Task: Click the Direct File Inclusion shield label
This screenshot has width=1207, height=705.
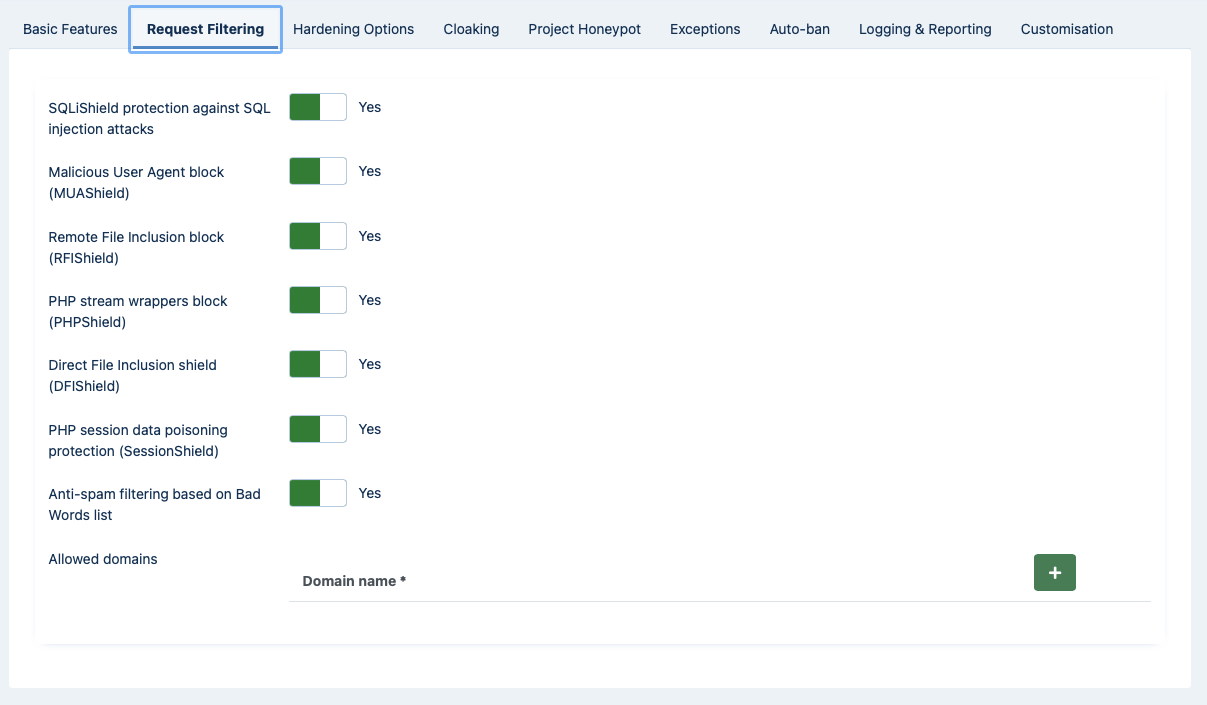Action: 132,375
